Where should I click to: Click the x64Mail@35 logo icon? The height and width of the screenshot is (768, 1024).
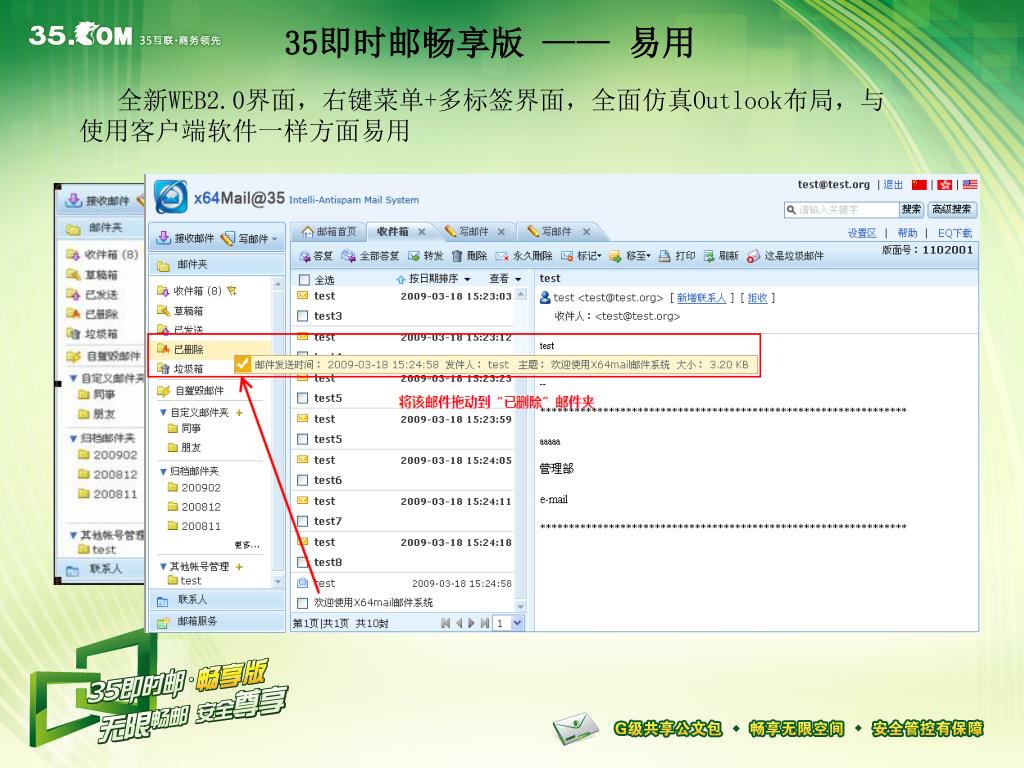tap(171, 197)
